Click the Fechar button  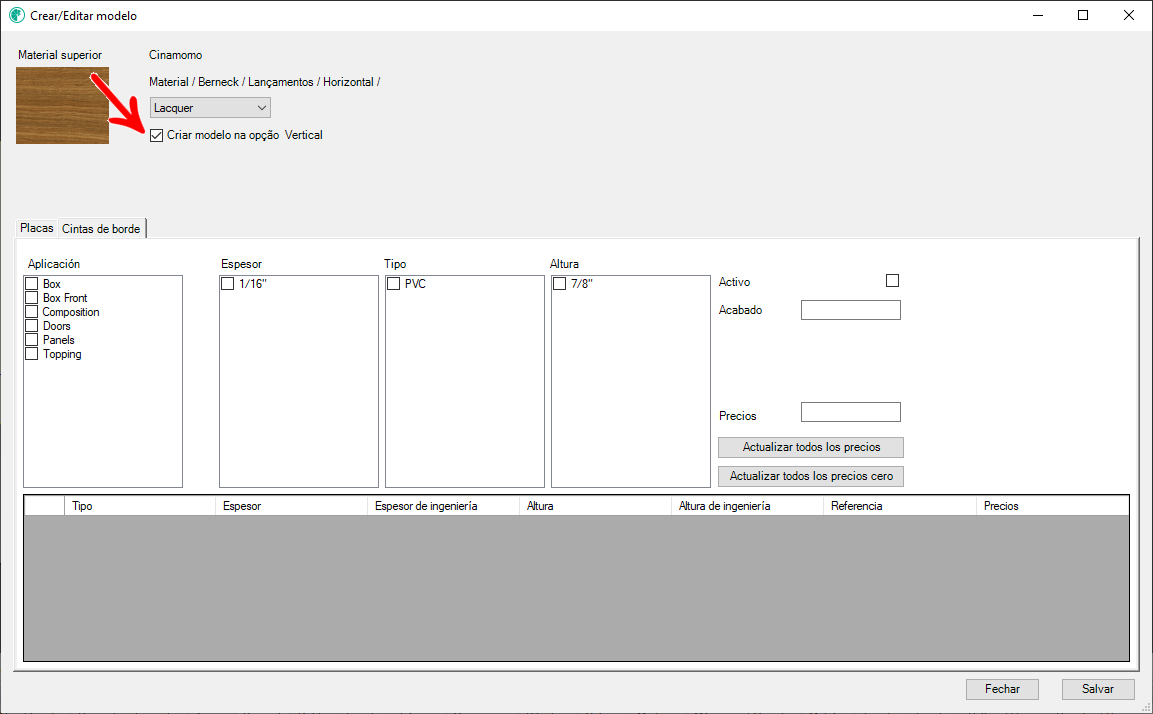1002,689
